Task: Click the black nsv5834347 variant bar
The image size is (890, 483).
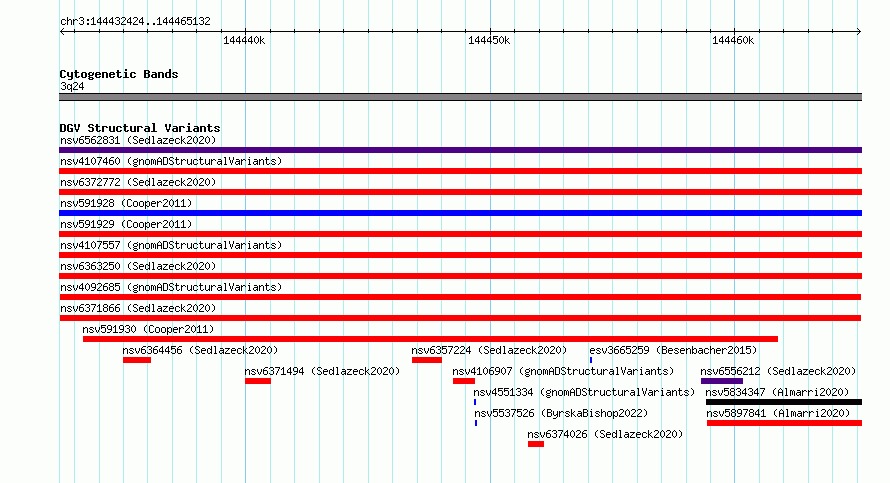Action: [x=784, y=402]
